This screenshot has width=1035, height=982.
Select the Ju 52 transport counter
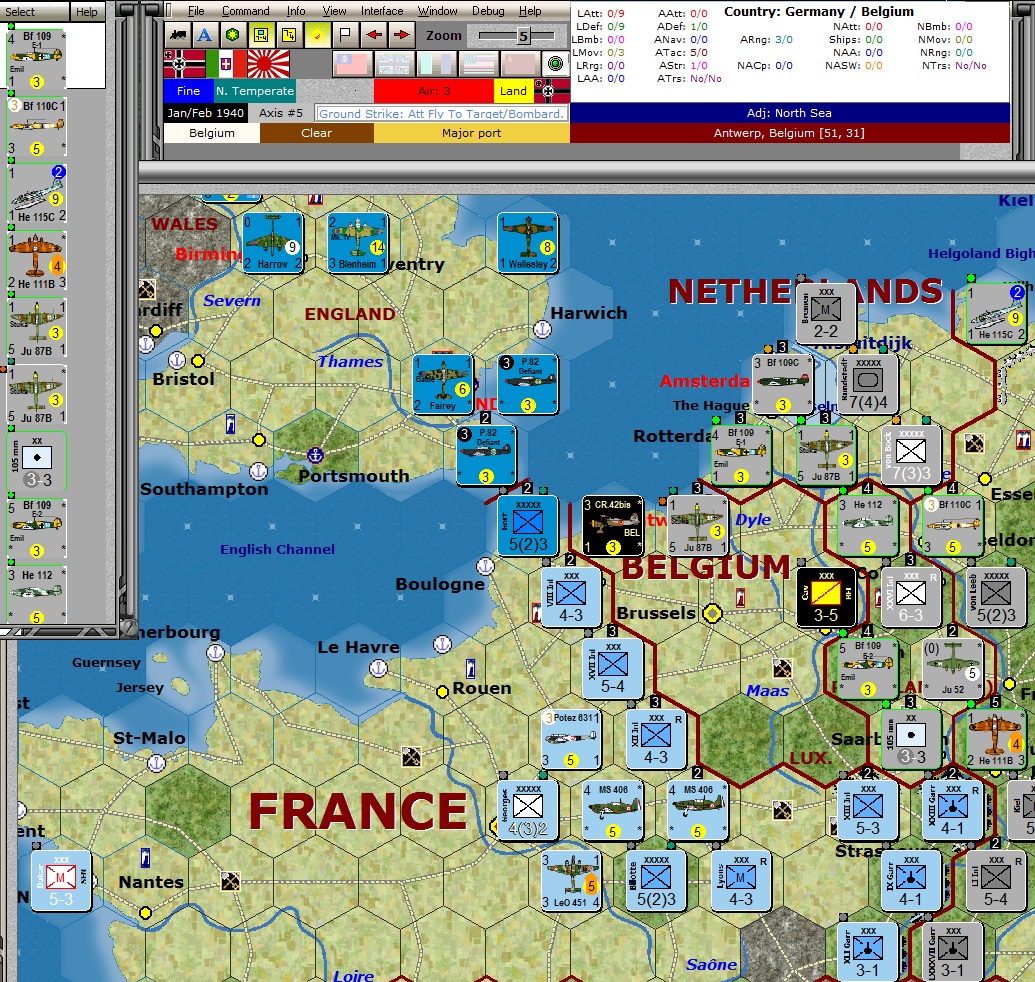953,667
